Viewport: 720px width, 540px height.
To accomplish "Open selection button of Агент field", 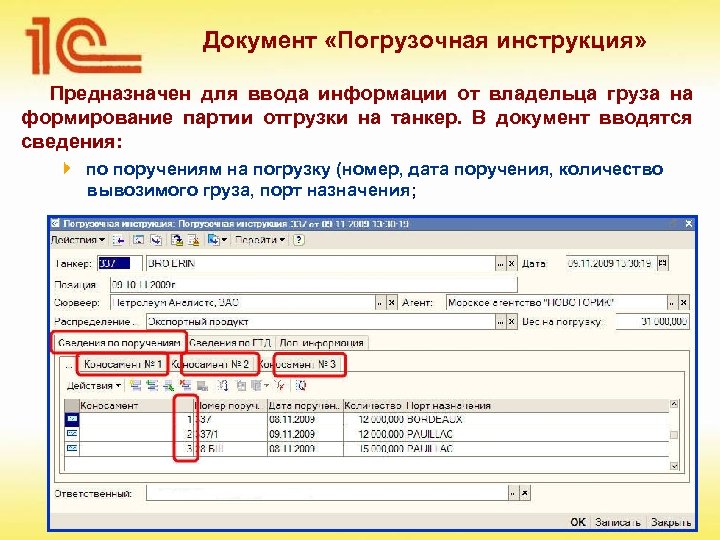I will tap(672, 303).
